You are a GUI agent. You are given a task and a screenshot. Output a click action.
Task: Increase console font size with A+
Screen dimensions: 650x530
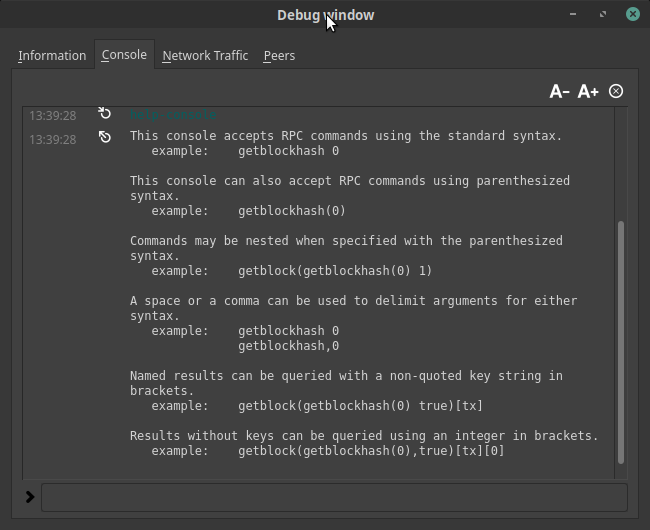click(588, 91)
